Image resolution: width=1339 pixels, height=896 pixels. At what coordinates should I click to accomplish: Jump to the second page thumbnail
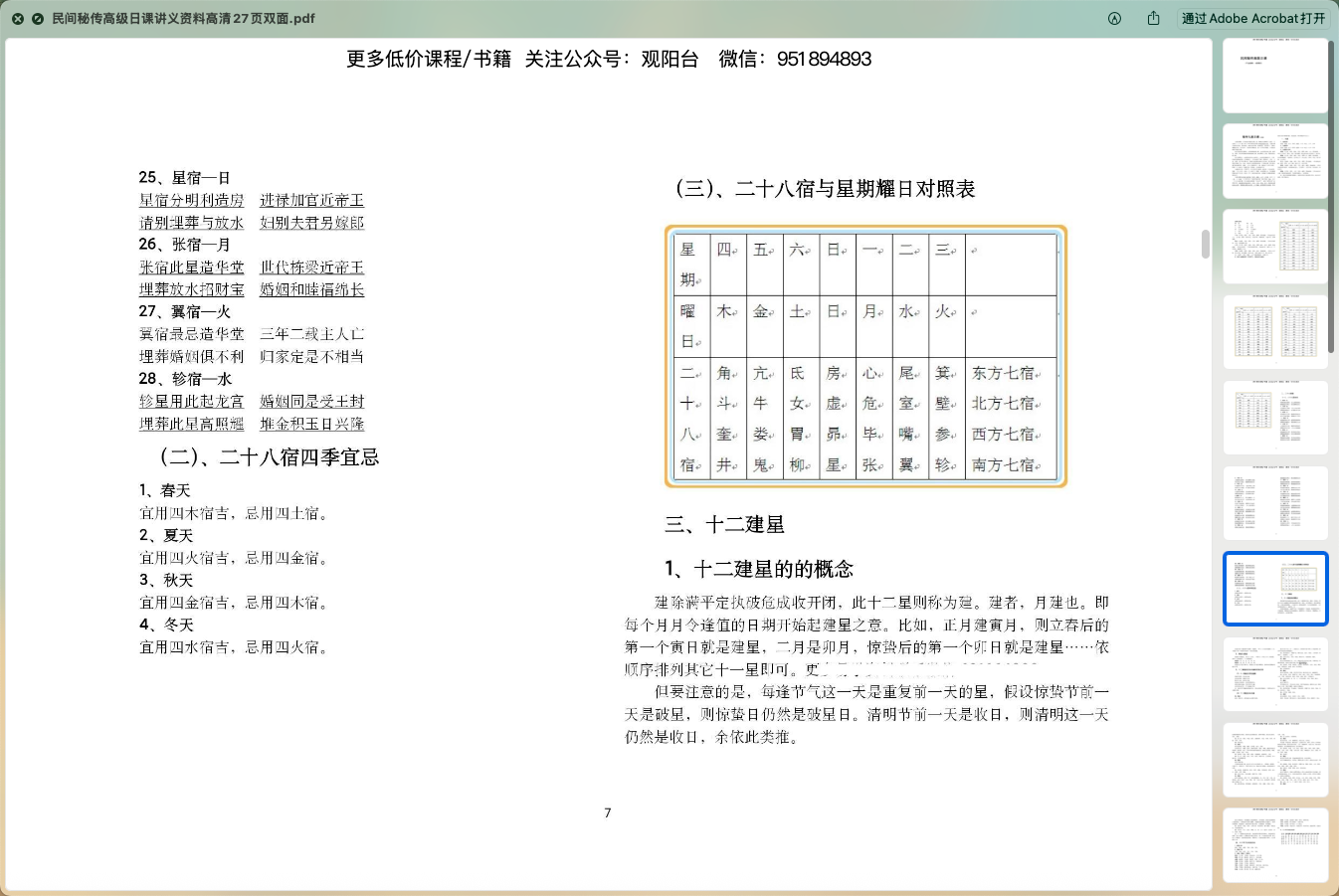click(1274, 161)
